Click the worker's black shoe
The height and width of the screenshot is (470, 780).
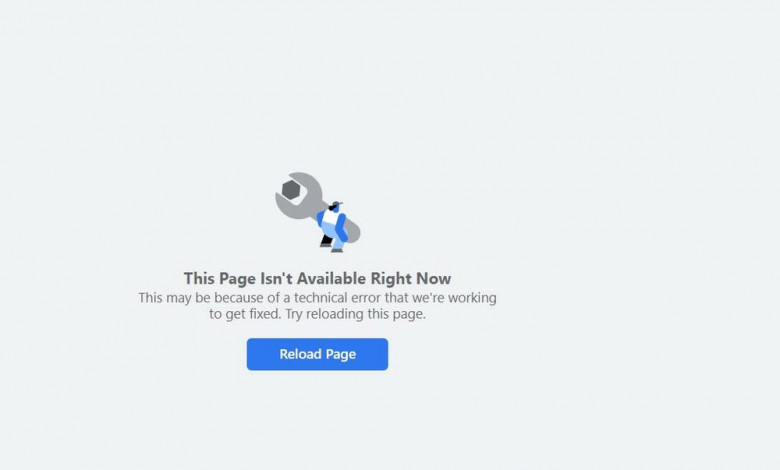tap(326, 241)
